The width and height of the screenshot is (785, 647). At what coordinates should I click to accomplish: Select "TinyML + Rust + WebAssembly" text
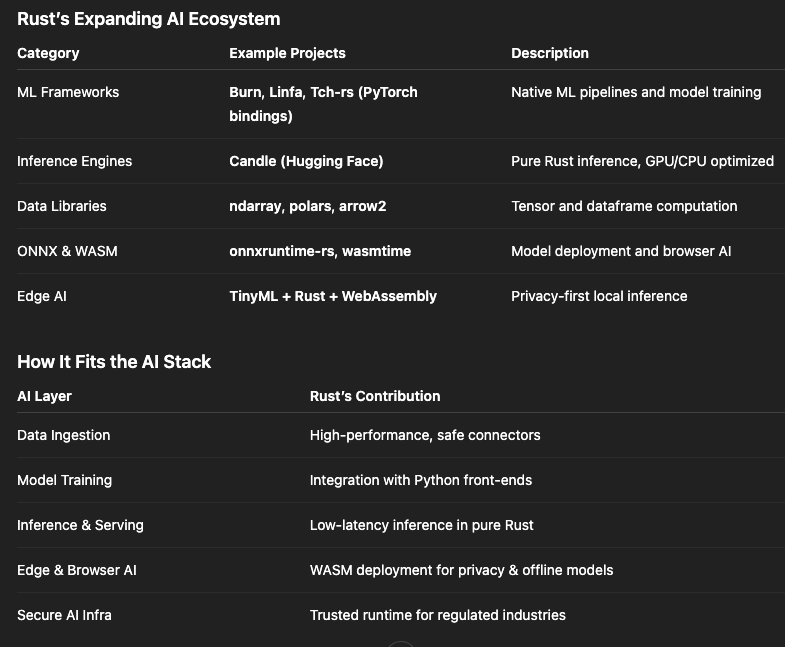tap(333, 296)
